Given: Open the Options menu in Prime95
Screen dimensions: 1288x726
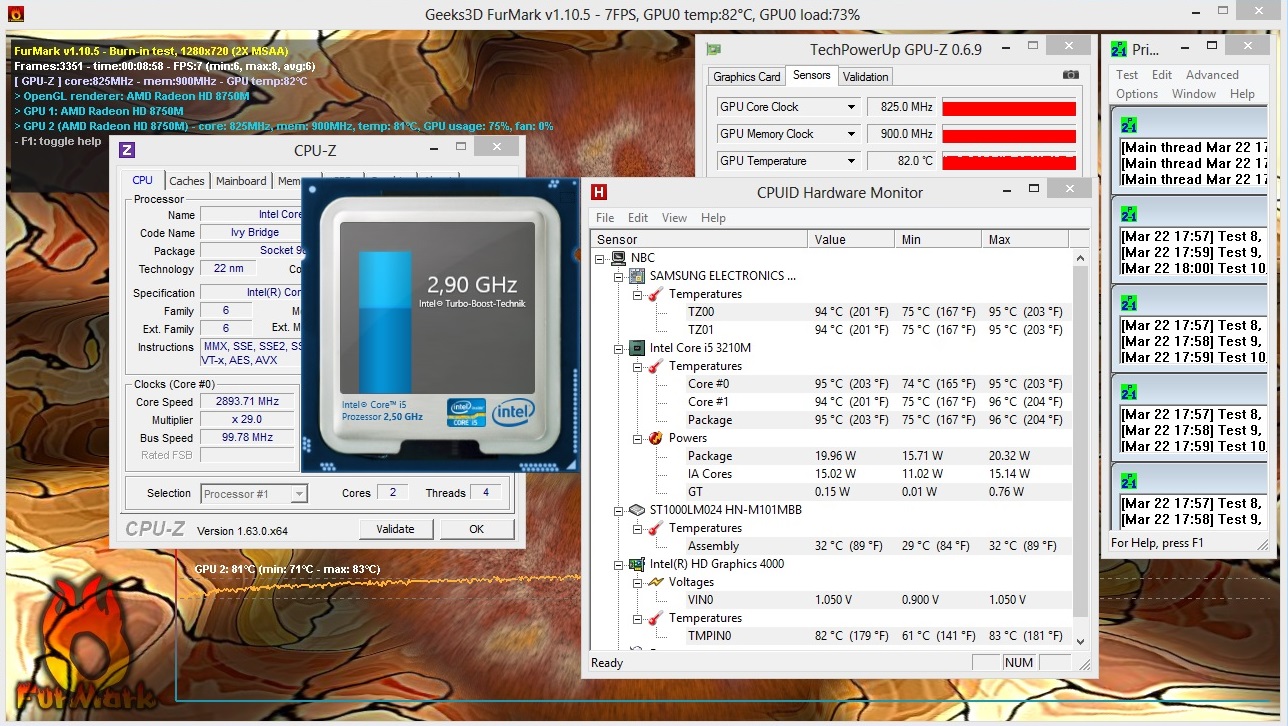Looking at the screenshot, I should click(1137, 94).
